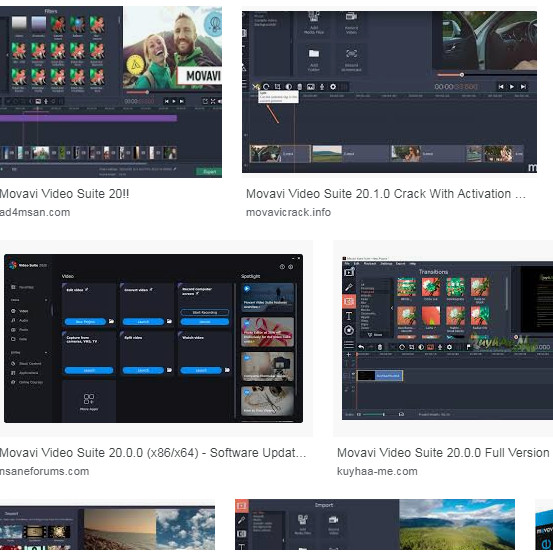Click Crop icon in movavicrack.info image toolbar

pyautogui.click(x=278, y=87)
